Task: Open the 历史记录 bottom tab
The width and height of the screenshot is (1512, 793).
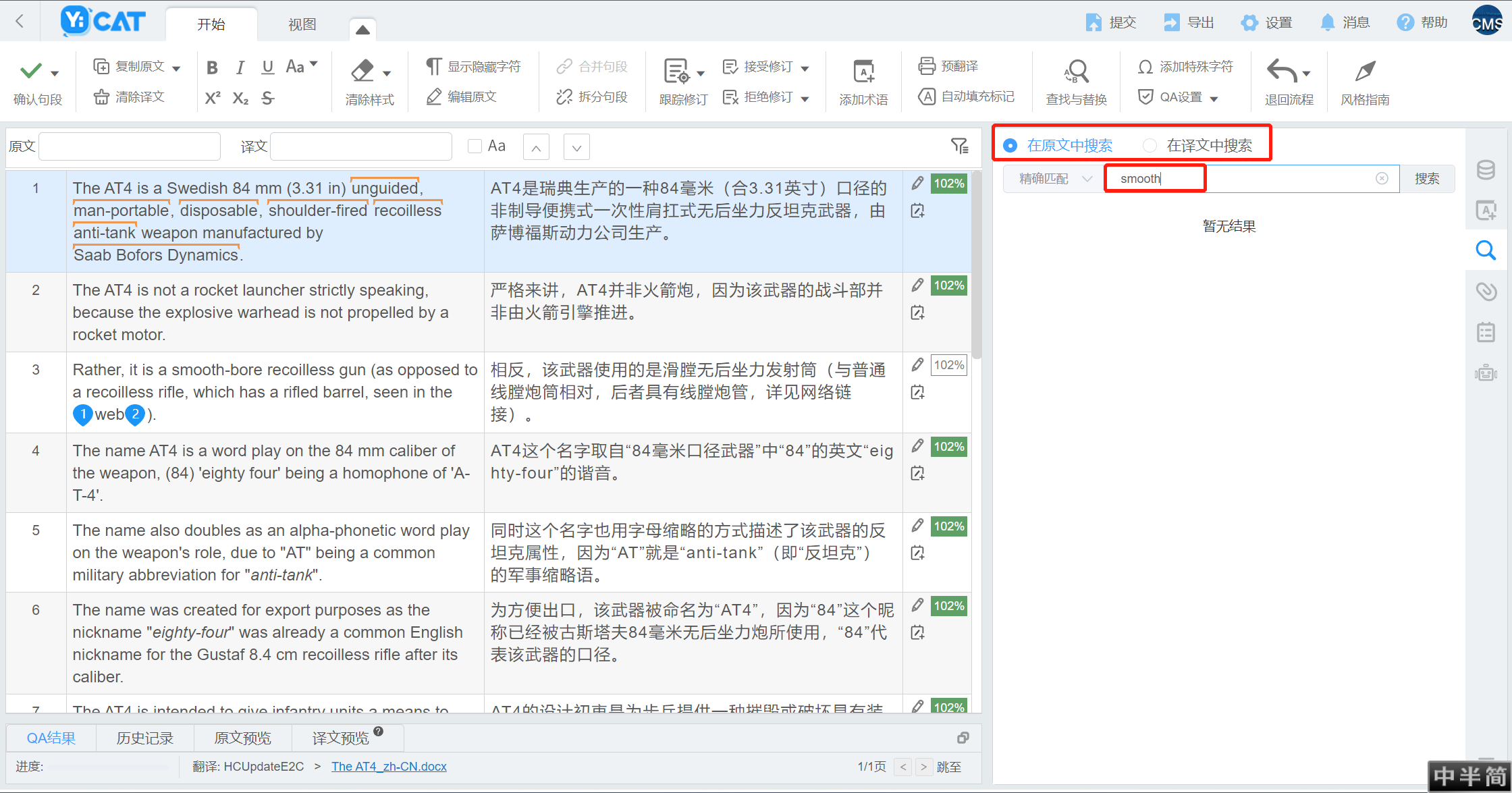Action: coord(144,738)
